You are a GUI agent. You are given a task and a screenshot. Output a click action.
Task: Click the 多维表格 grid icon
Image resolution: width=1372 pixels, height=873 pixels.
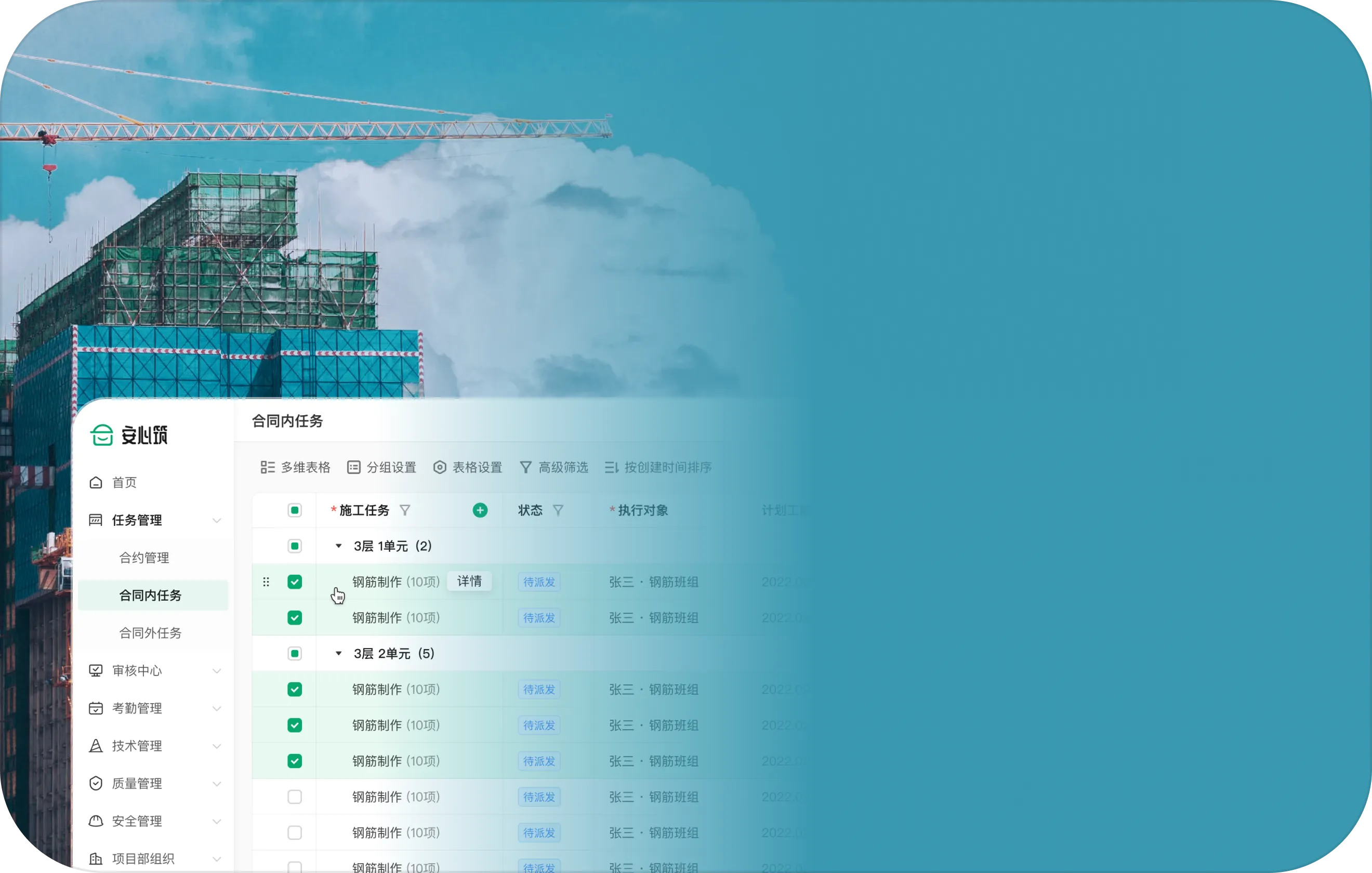tap(267, 467)
